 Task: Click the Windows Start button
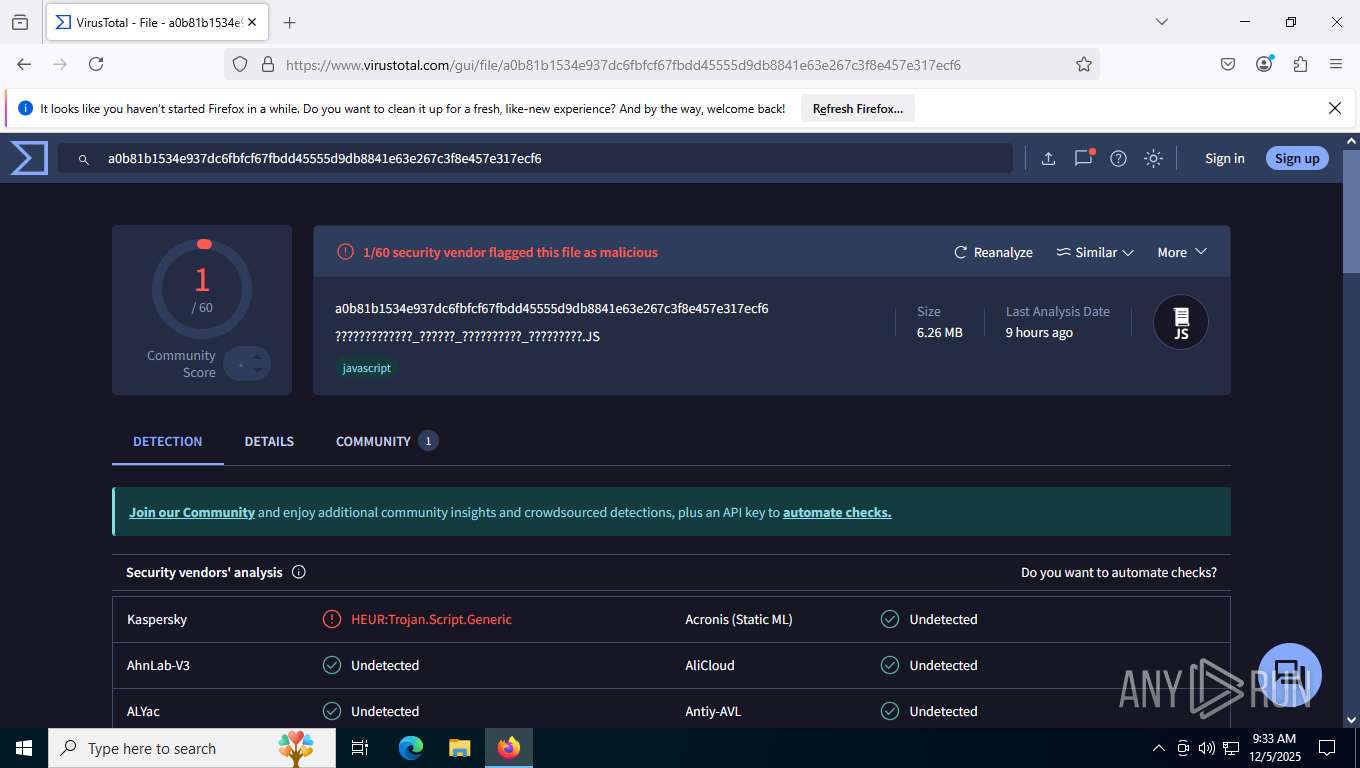24,748
